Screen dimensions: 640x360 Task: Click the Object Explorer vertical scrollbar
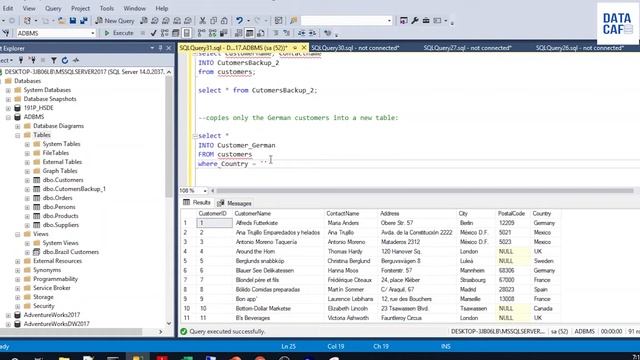click(169, 137)
